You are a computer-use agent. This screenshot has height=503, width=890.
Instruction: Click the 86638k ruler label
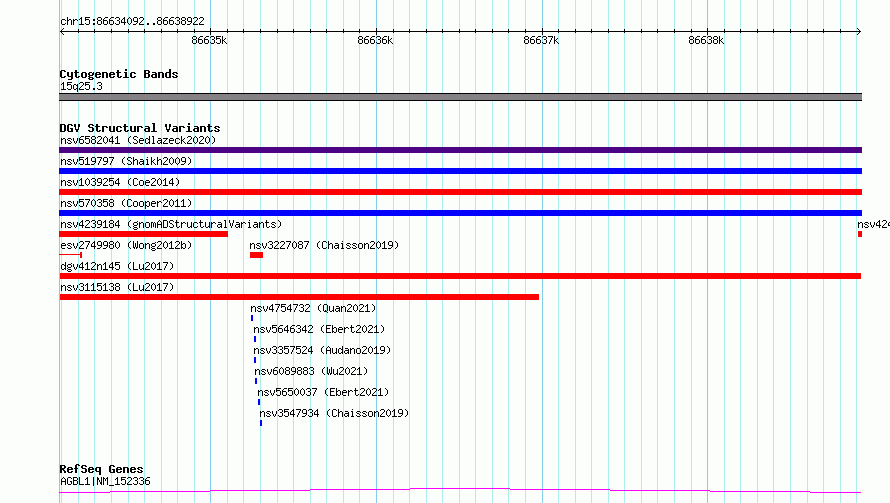[706, 40]
